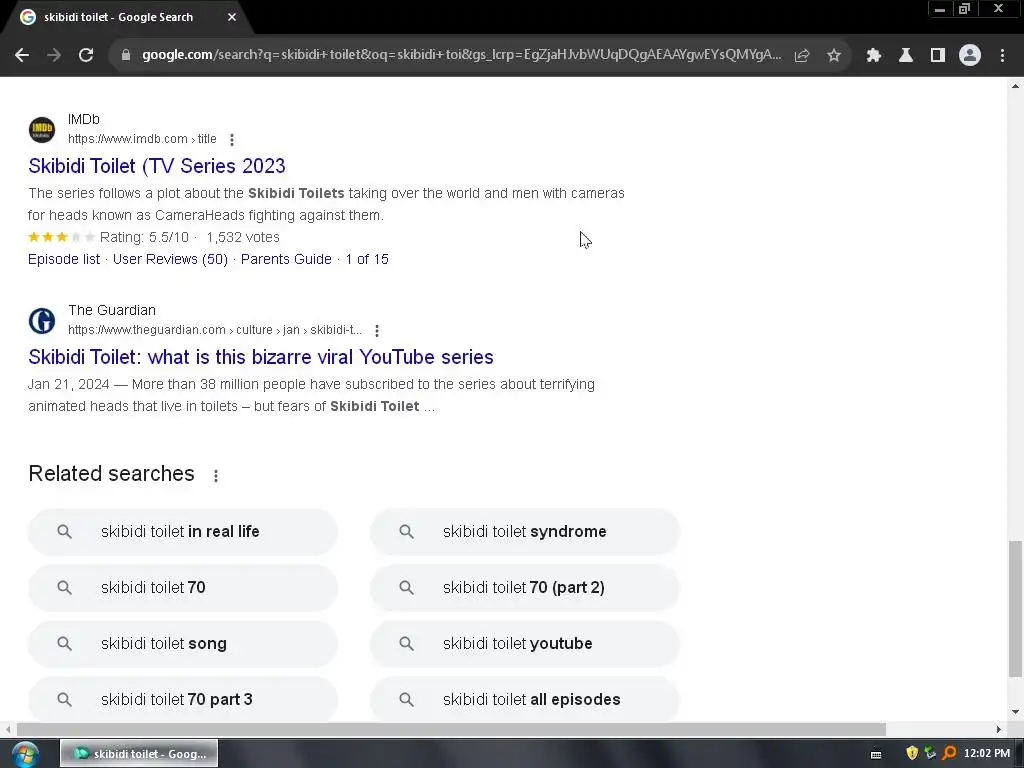Viewport: 1024px width, 768px height.
Task: Search skibidi toilet syndrome
Action: point(525,532)
